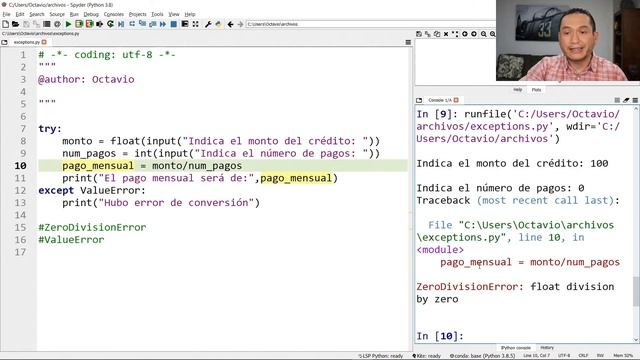
Task: Open PYTHONPATH manager Python icon
Action: pyautogui.click(x=219, y=24)
